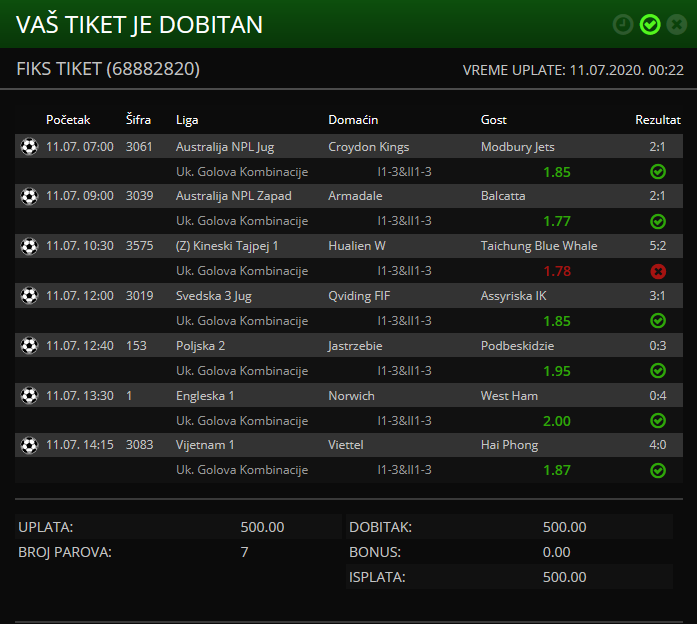The height and width of the screenshot is (624, 697).
Task: Click soccer ball icon for Croydon Kings match
Action: click(29, 147)
